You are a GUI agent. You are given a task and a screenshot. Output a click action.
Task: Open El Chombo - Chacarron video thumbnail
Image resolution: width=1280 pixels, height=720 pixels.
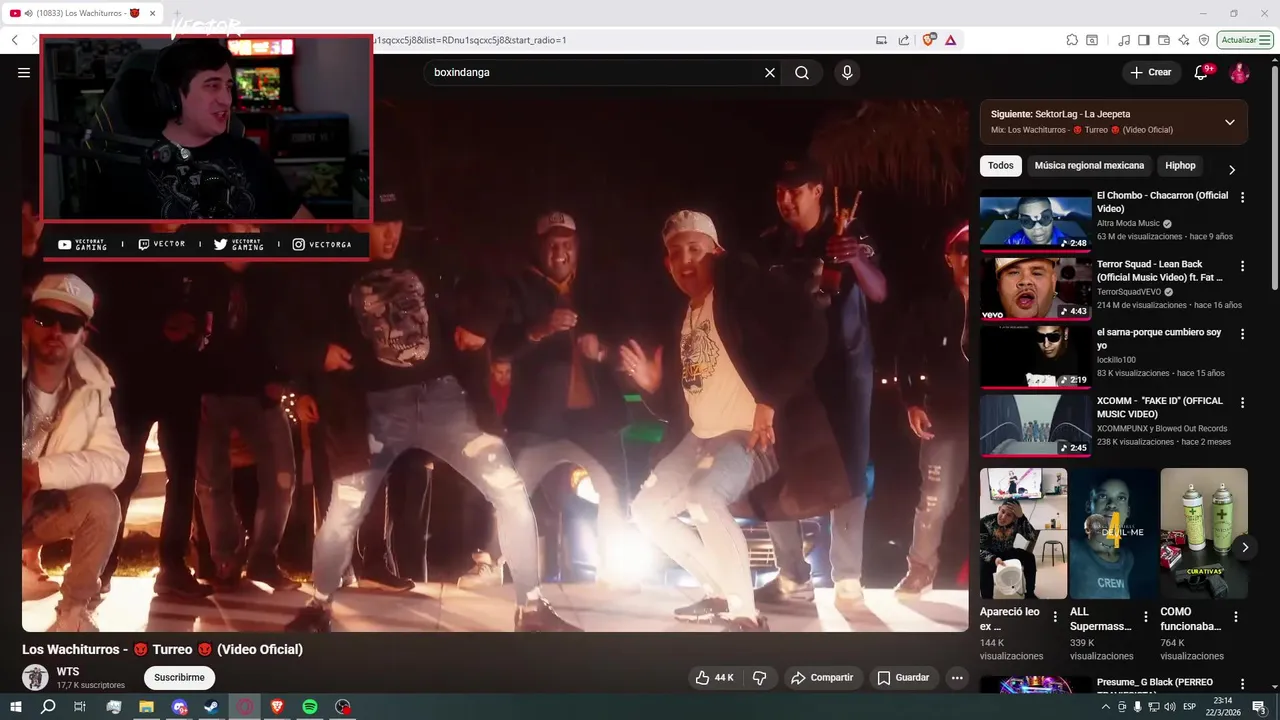click(1036, 220)
